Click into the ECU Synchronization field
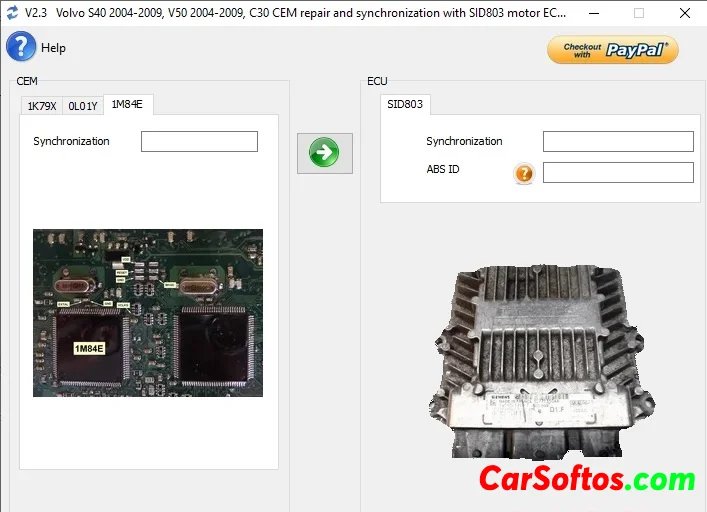This screenshot has height=512, width=707. pos(617,142)
